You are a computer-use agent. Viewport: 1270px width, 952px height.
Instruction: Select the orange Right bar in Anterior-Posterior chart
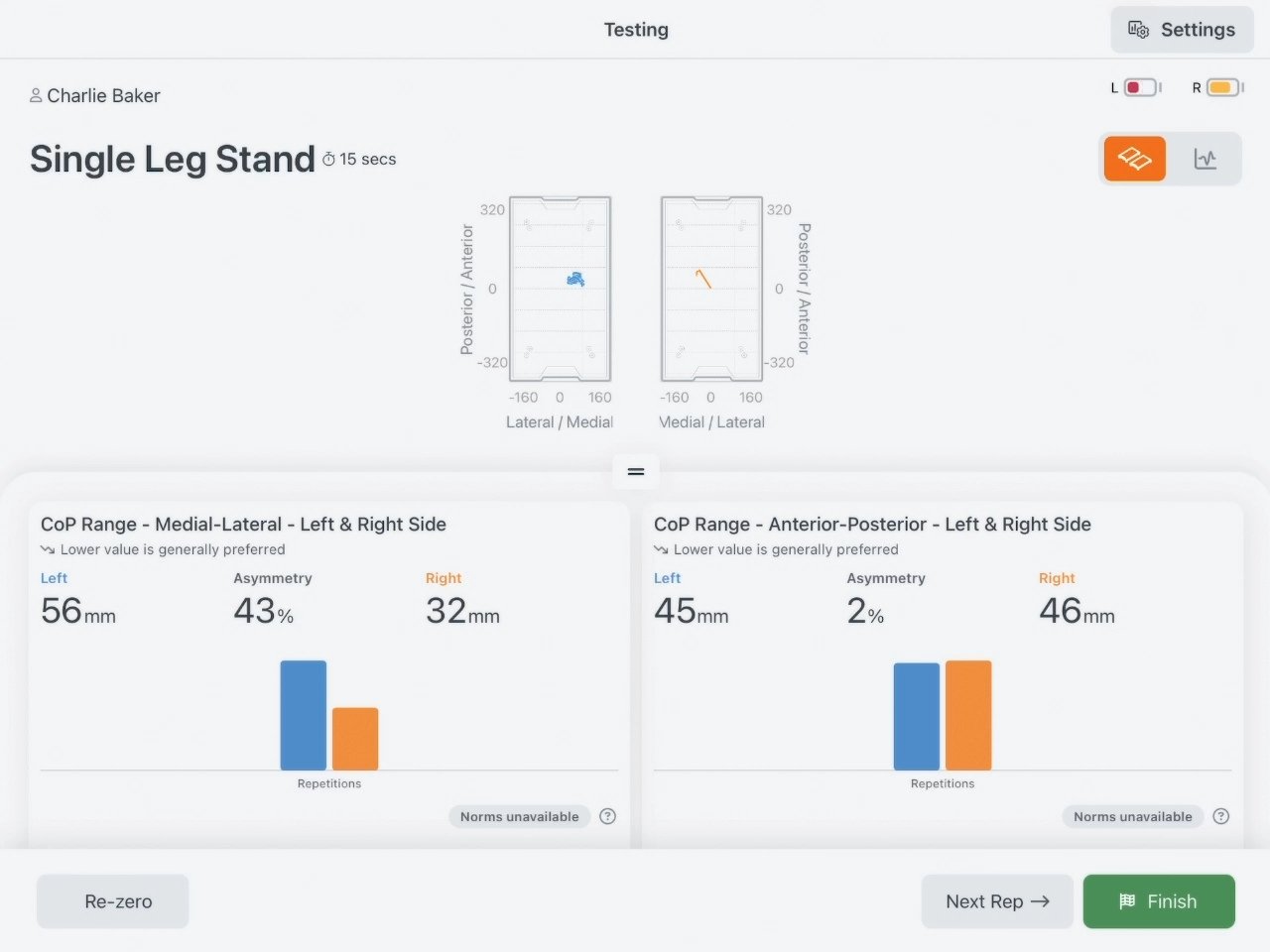pyautogui.click(x=968, y=715)
